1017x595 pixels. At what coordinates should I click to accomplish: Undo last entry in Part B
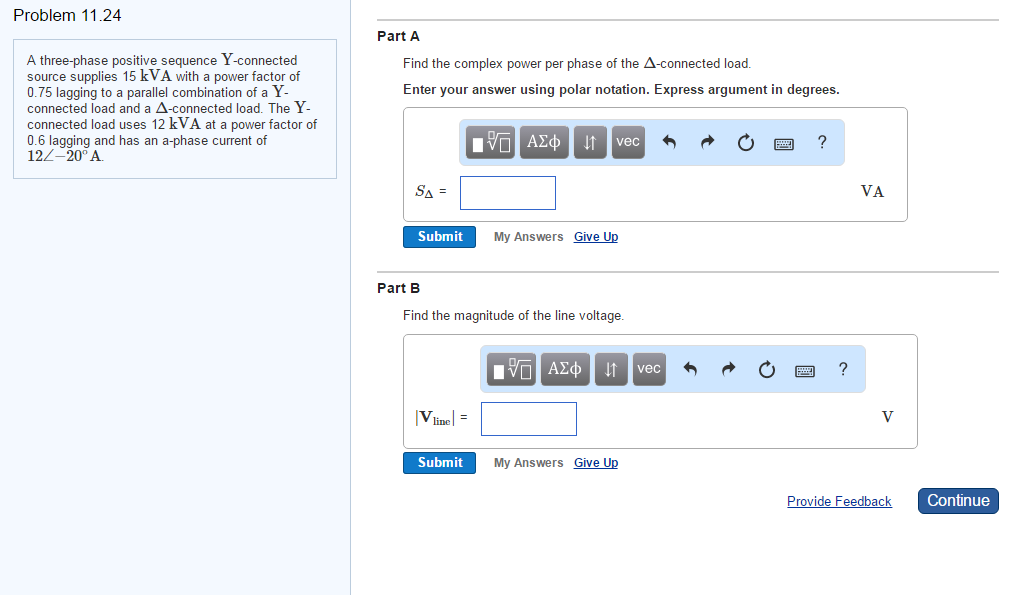690,370
